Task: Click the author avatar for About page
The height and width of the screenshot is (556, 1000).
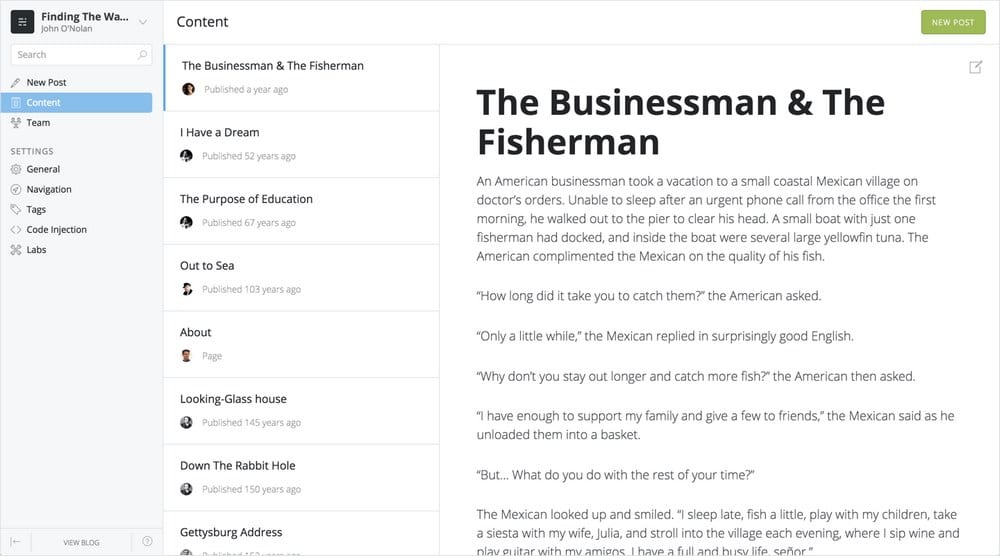Action: pos(186,356)
